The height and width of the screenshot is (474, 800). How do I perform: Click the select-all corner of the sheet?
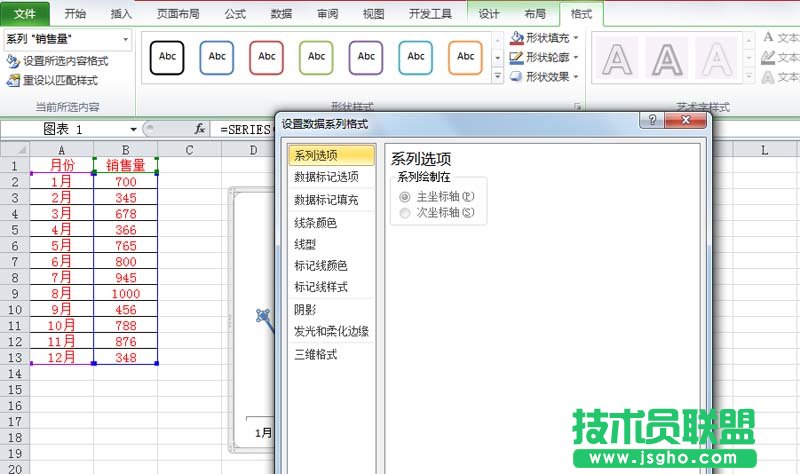tap(15, 149)
